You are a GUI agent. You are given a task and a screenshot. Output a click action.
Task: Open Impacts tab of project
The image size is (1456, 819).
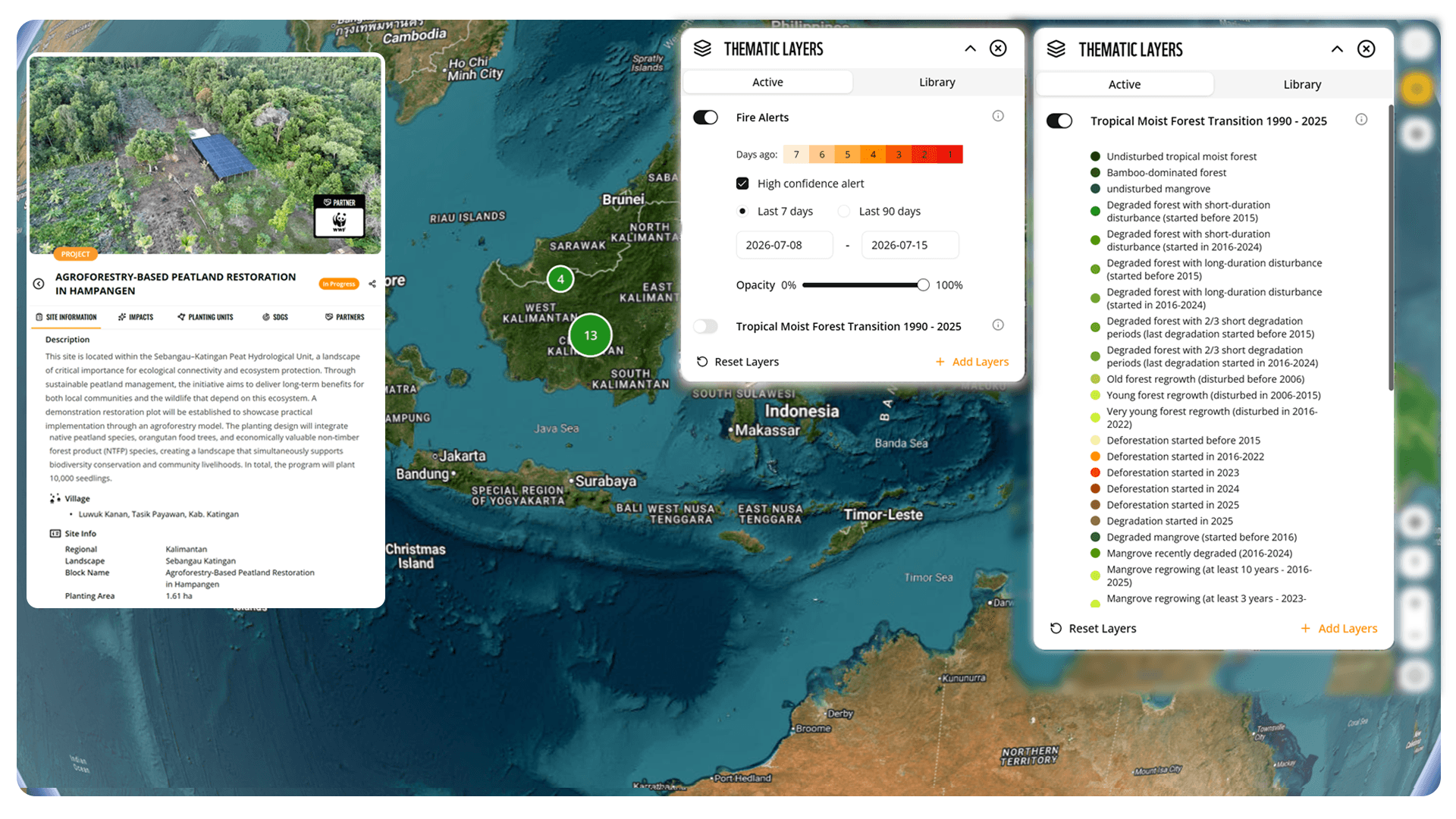pyautogui.click(x=136, y=317)
